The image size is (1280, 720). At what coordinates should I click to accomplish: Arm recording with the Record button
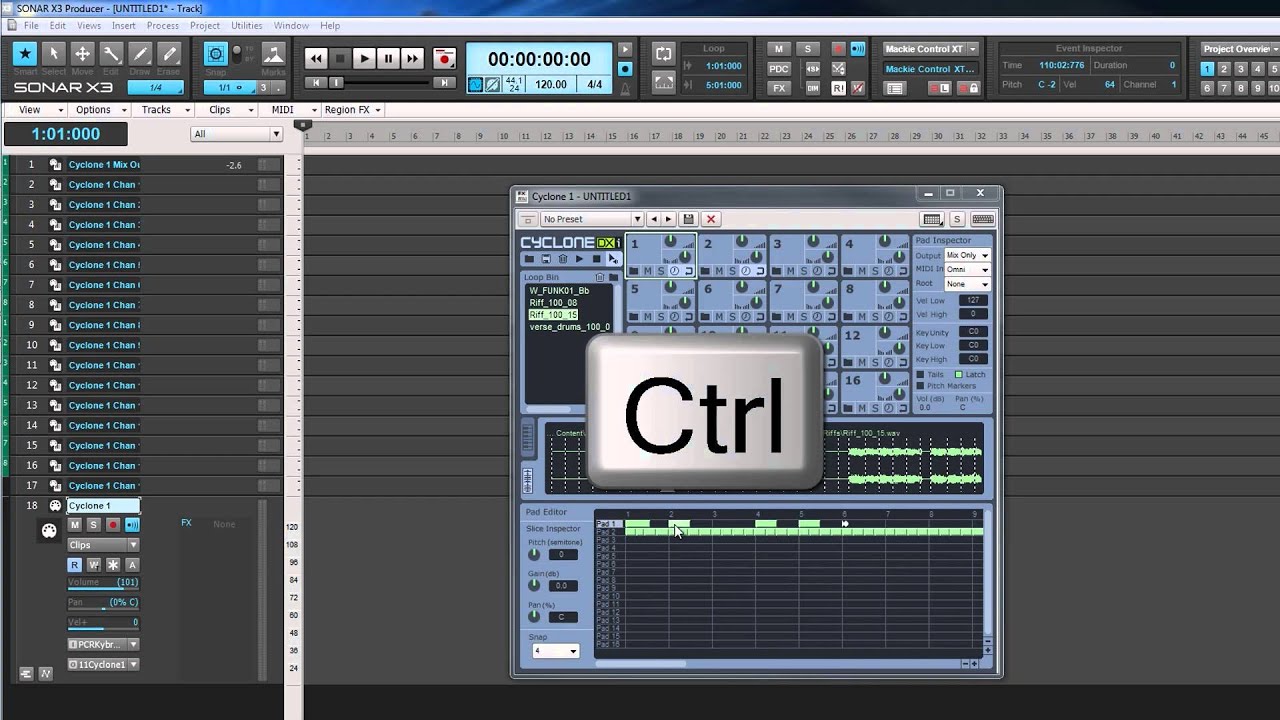[x=445, y=59]
